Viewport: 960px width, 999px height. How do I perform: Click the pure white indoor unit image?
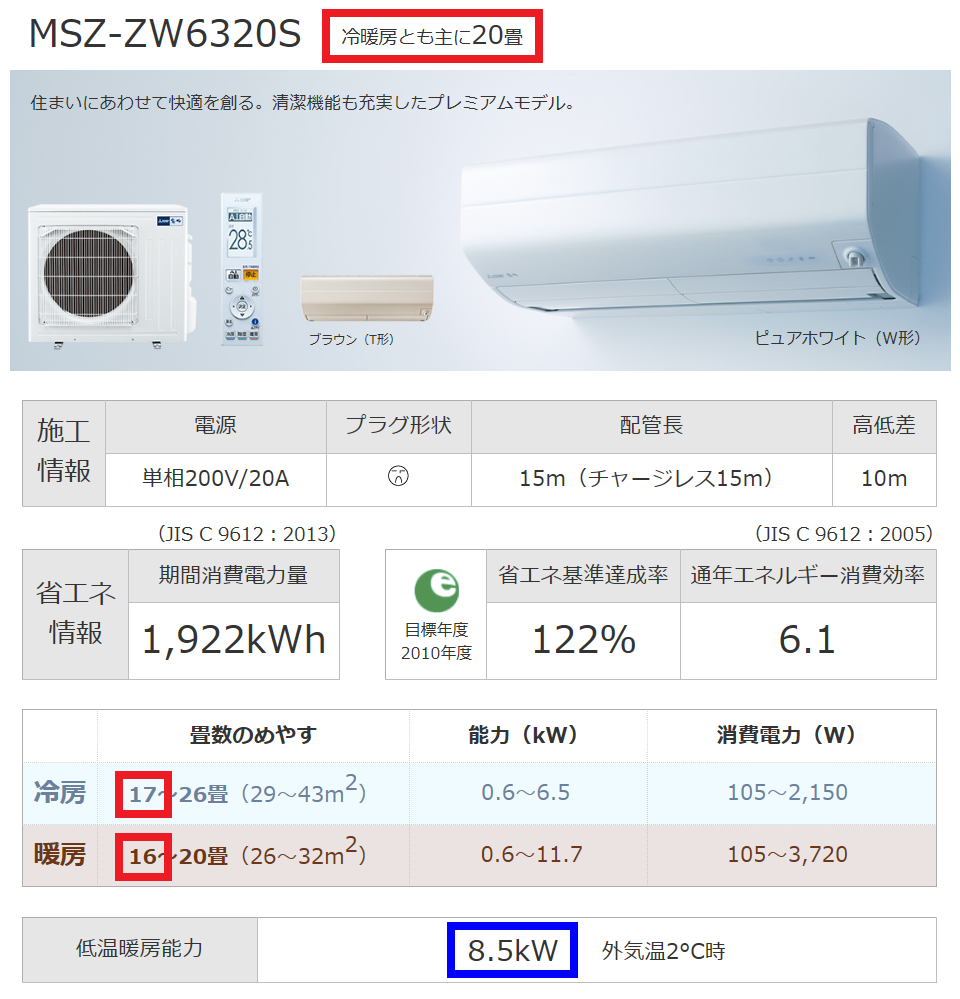coord(690,215)
